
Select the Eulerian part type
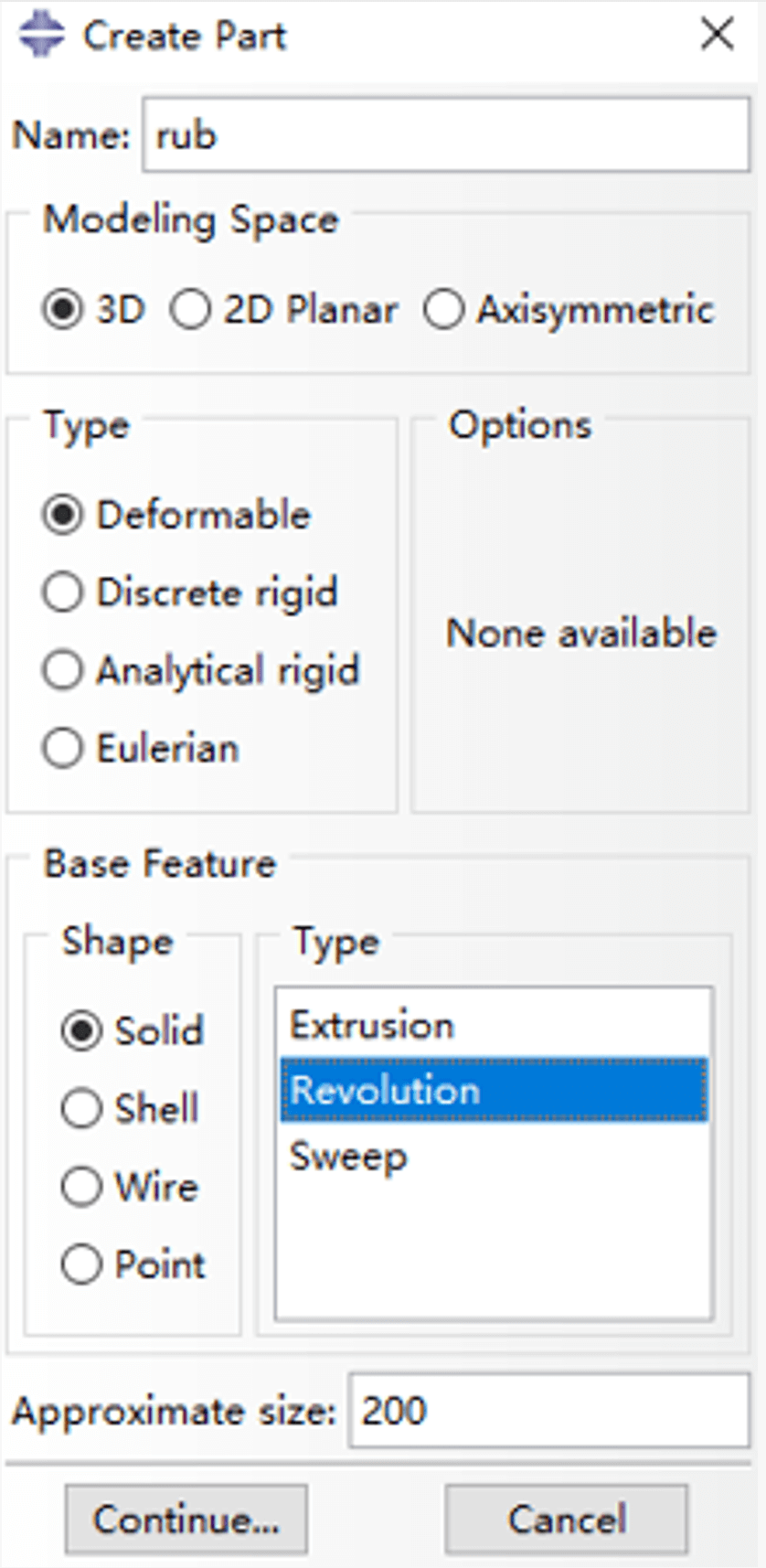coord(63,749)
